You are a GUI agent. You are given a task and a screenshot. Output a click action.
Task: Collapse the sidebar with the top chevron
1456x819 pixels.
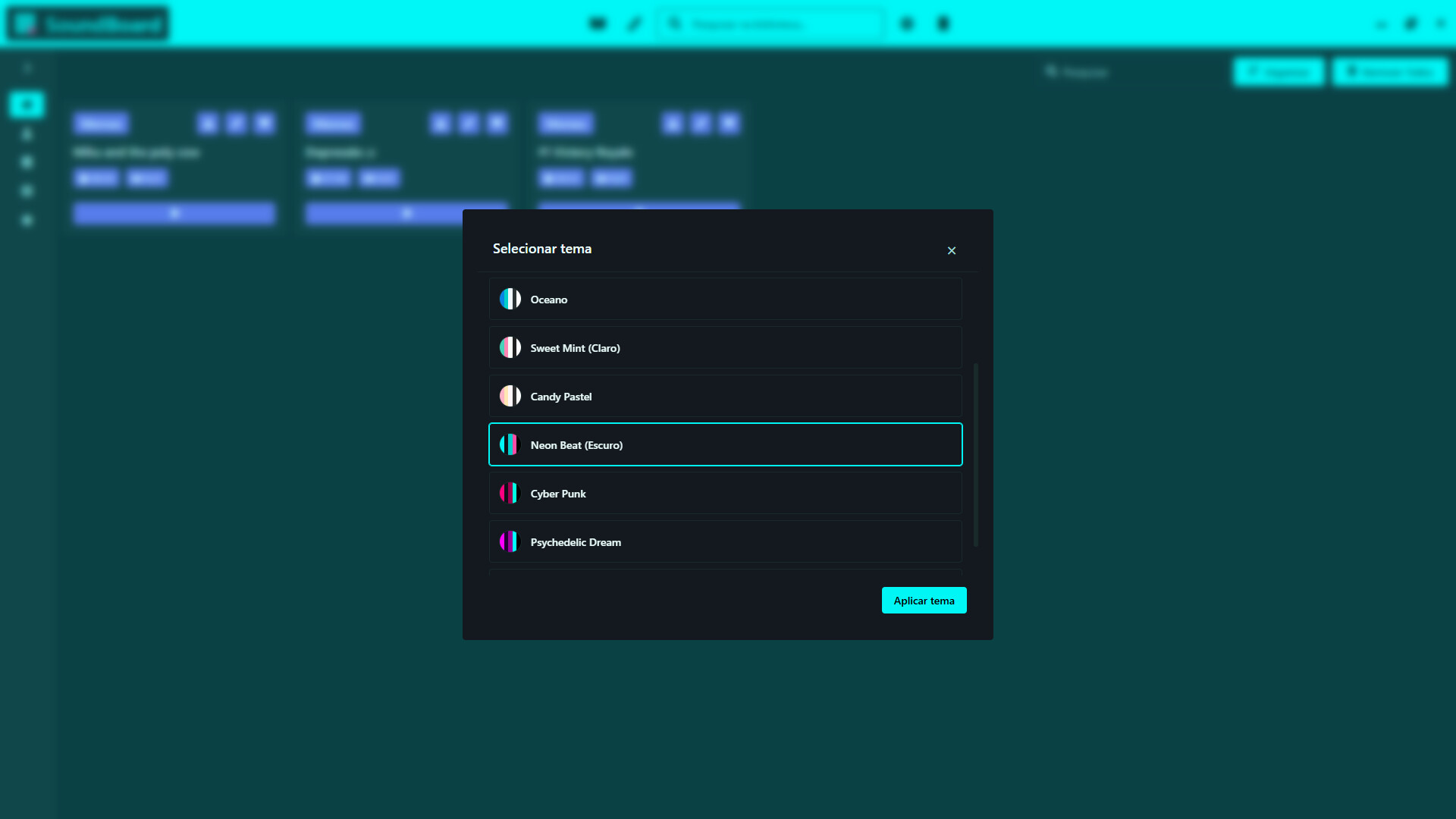(x=27, y=67)
